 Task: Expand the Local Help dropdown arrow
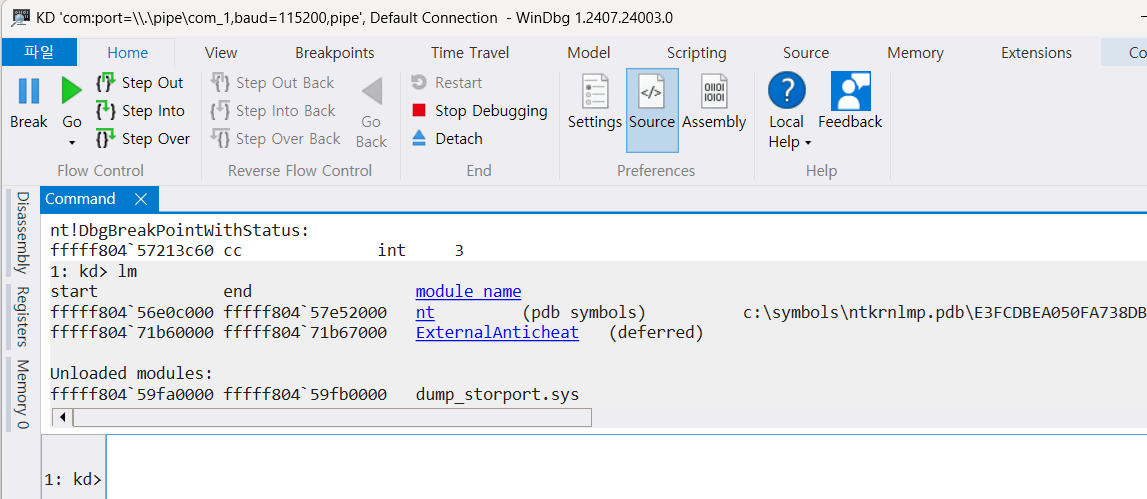pyautogui.click(x=808, y=143)
